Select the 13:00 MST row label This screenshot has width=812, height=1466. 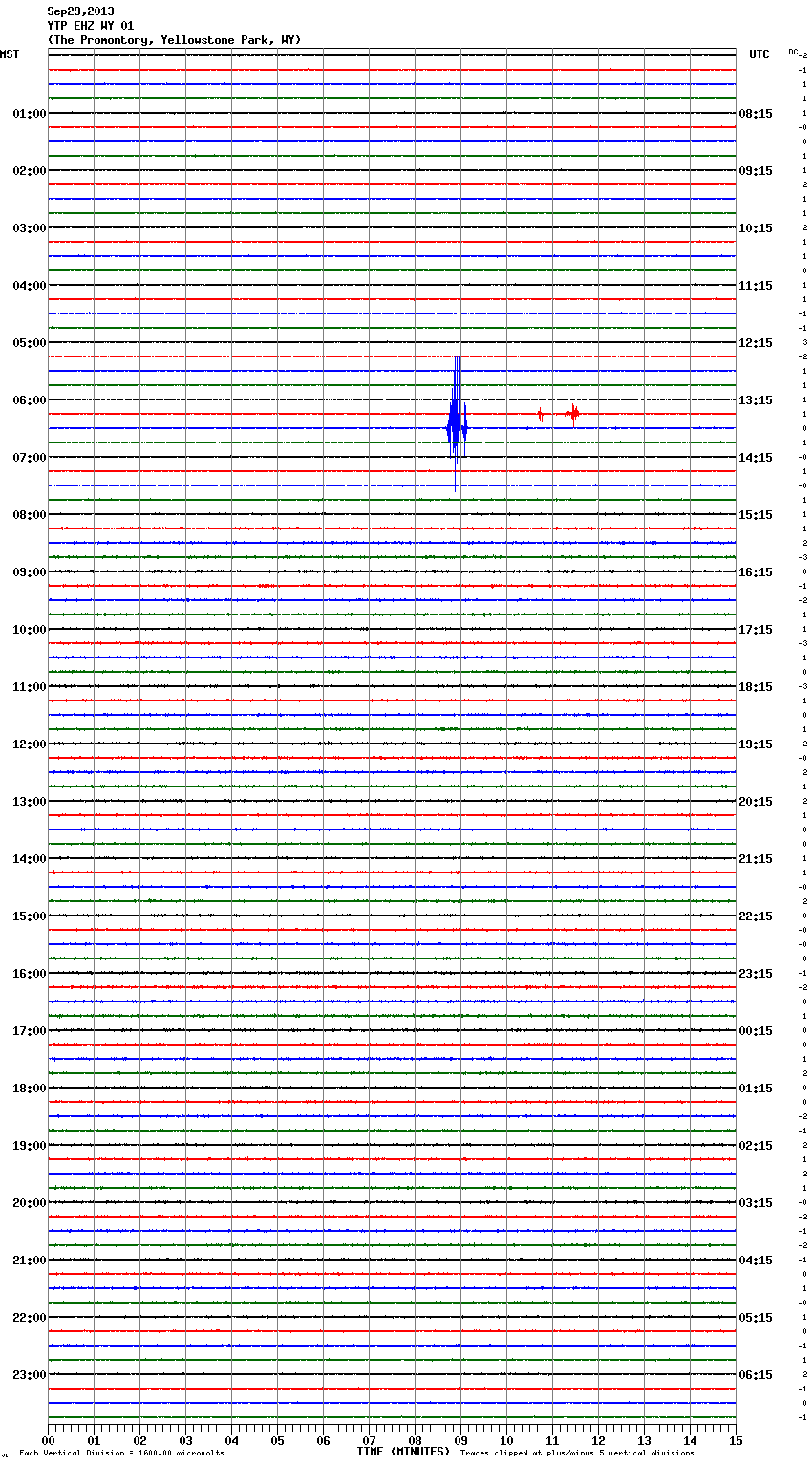[x=30, y=802]
